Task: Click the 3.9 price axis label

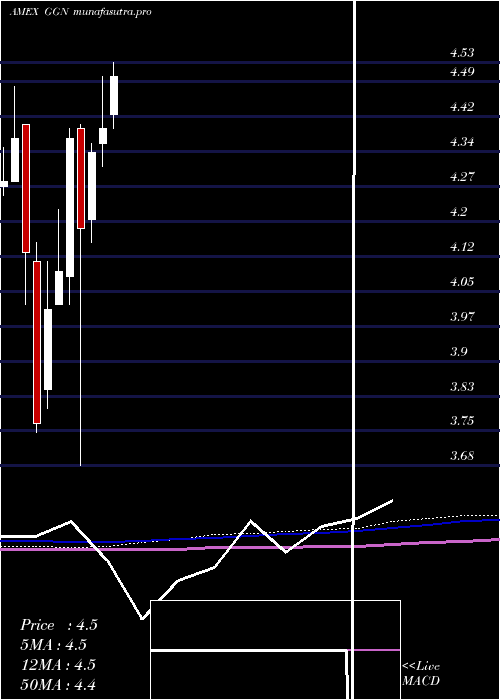Action: (458, 351)
